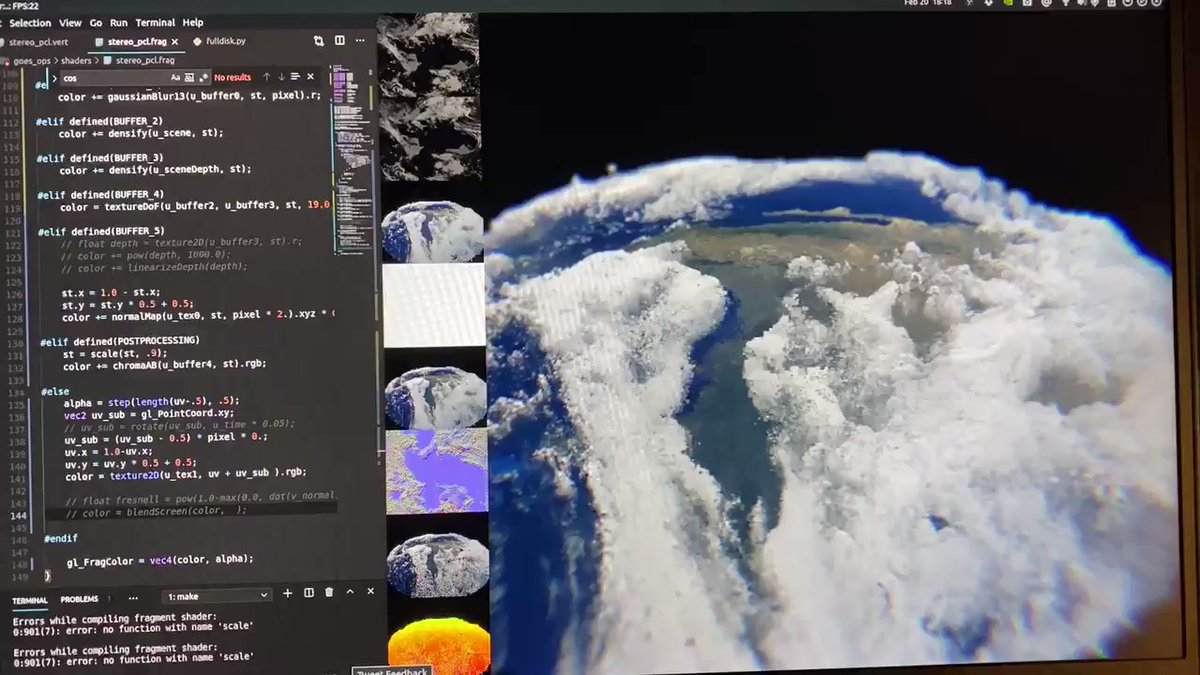Open the '1: make' terminal dropdown

pos(217,596)
